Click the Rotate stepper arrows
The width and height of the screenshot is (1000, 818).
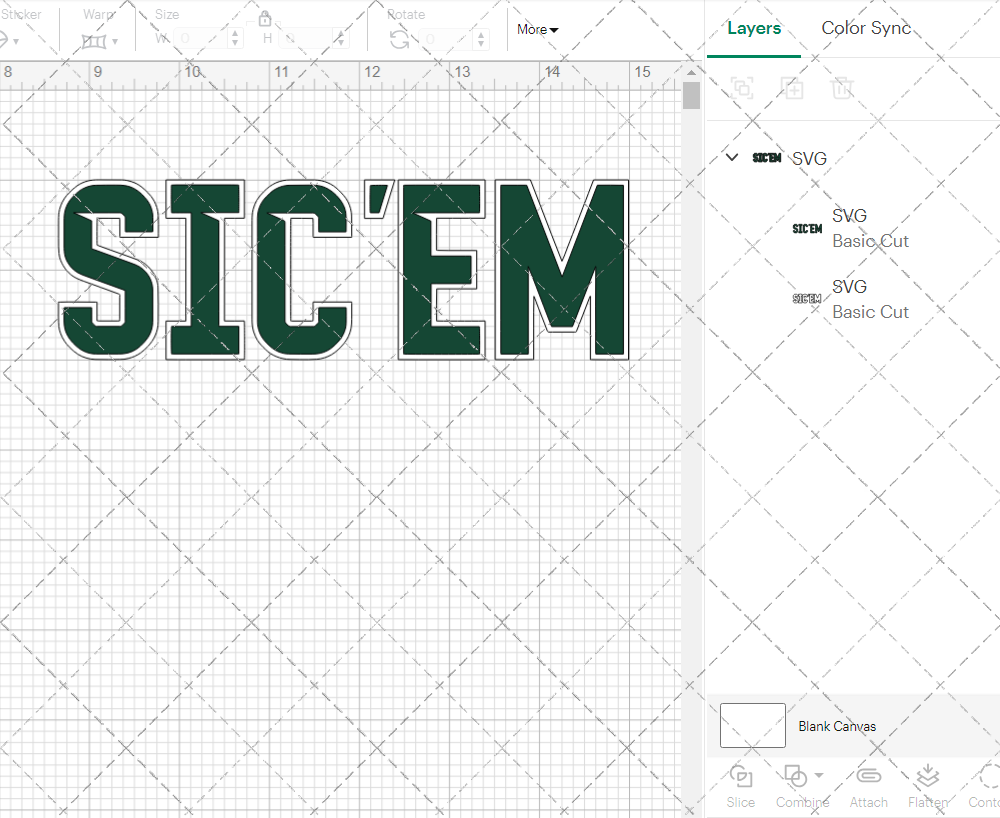click(481, 39)
